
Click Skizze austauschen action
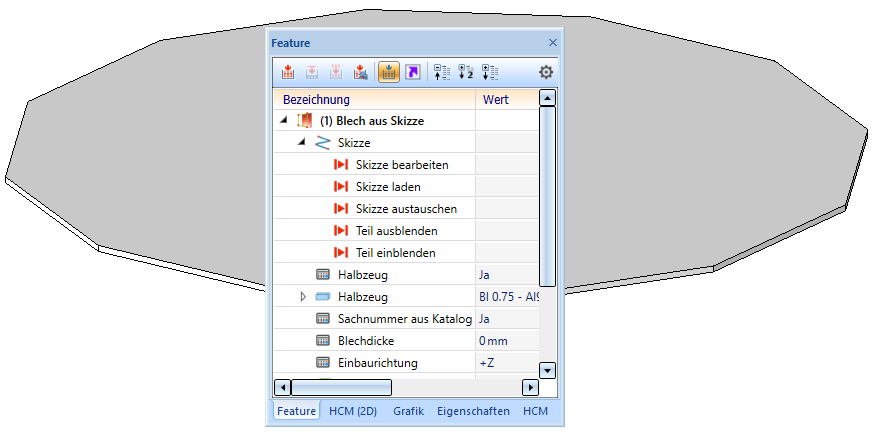point(406,209)
